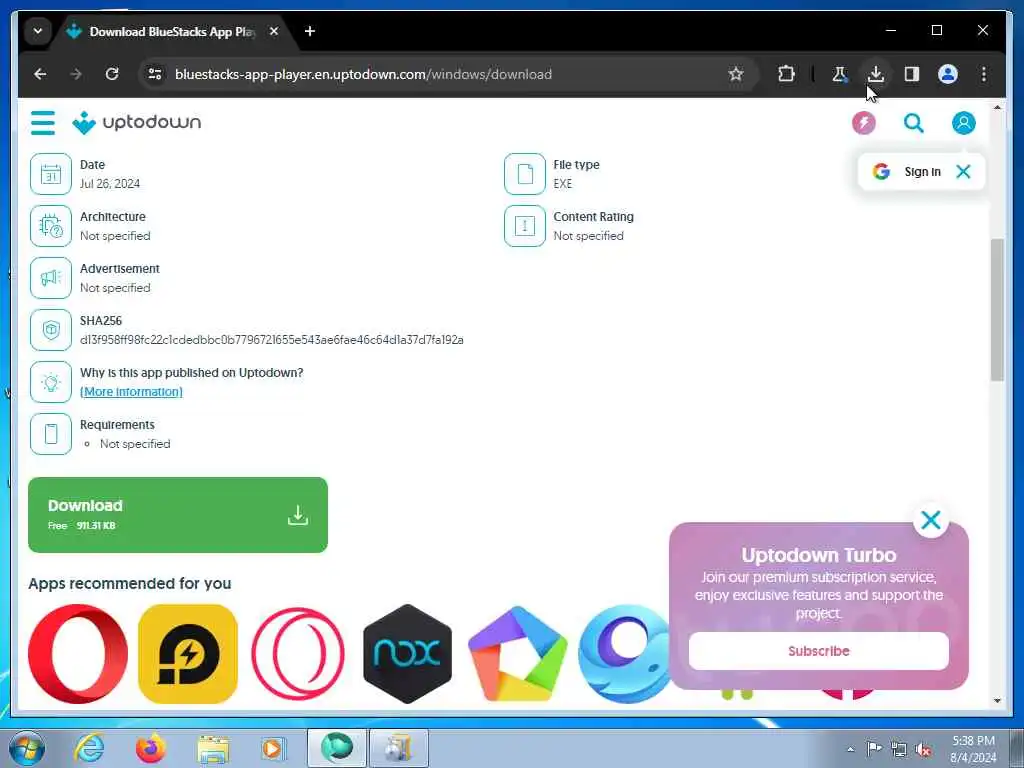Click the Requirements phone icon
The width and height of the screenshot is (1024, 768).
[x=51, y=434]
